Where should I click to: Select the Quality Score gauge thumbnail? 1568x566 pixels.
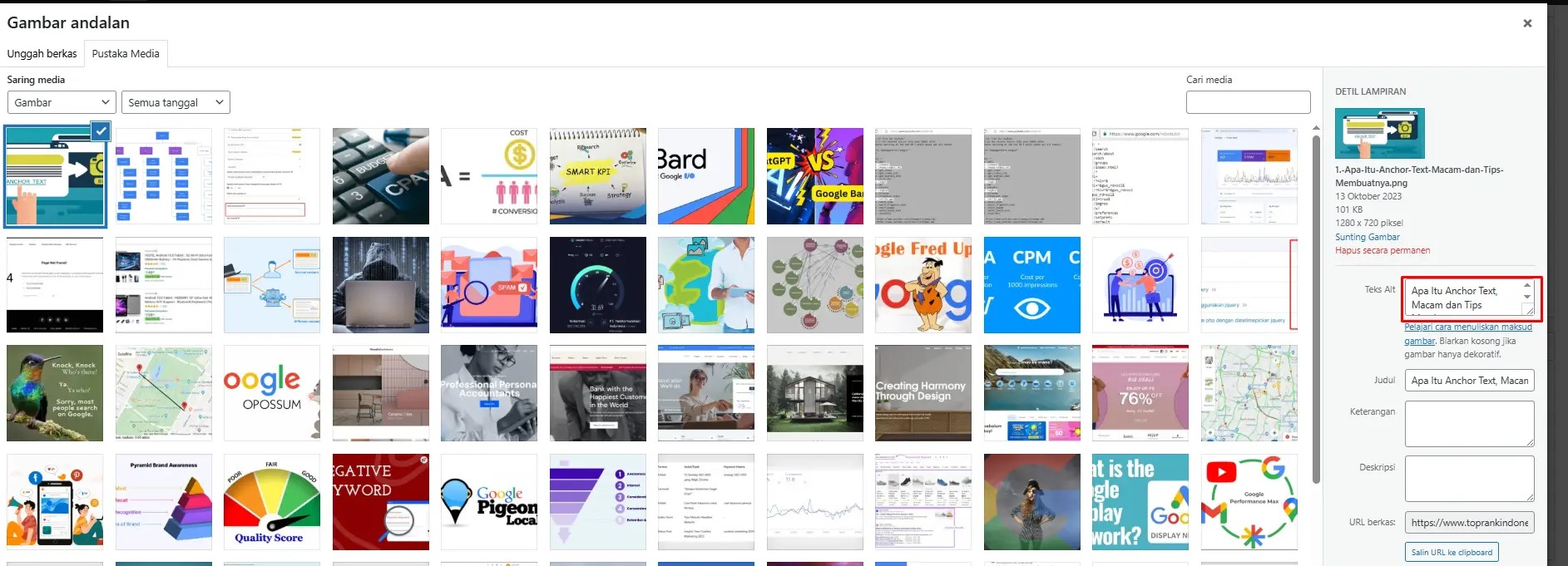[x=272, y=501]
